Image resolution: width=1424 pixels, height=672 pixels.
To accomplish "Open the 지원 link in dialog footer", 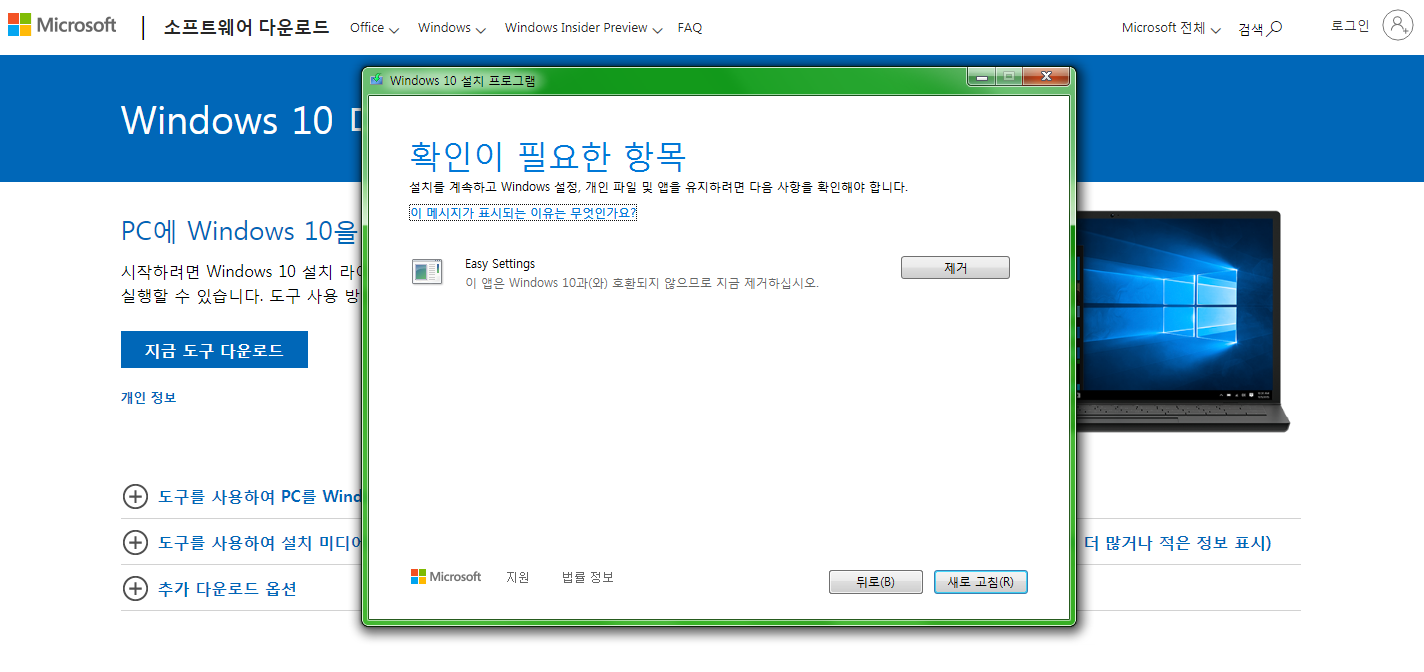I will tap(518, 577).
